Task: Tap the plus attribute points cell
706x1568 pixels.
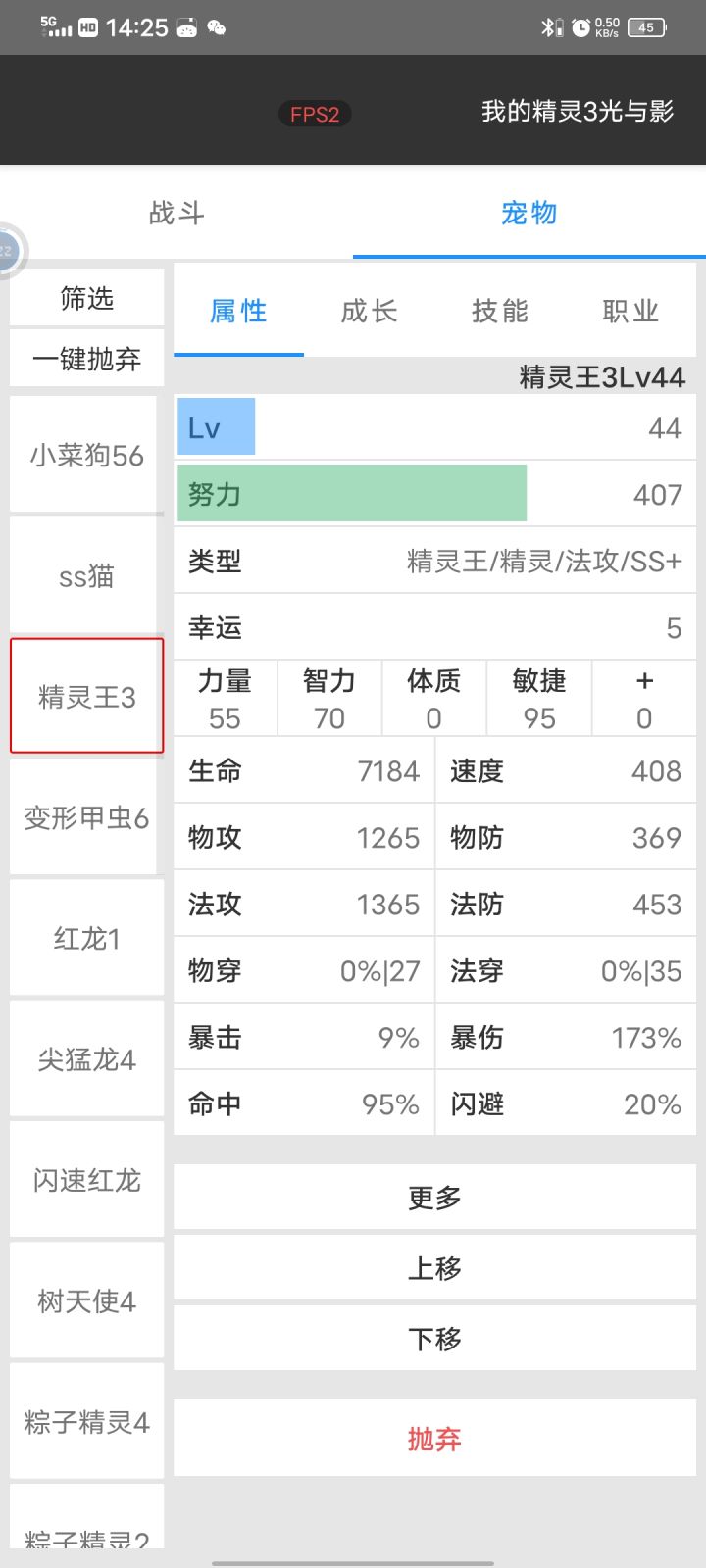Action: tap(643, 699)
